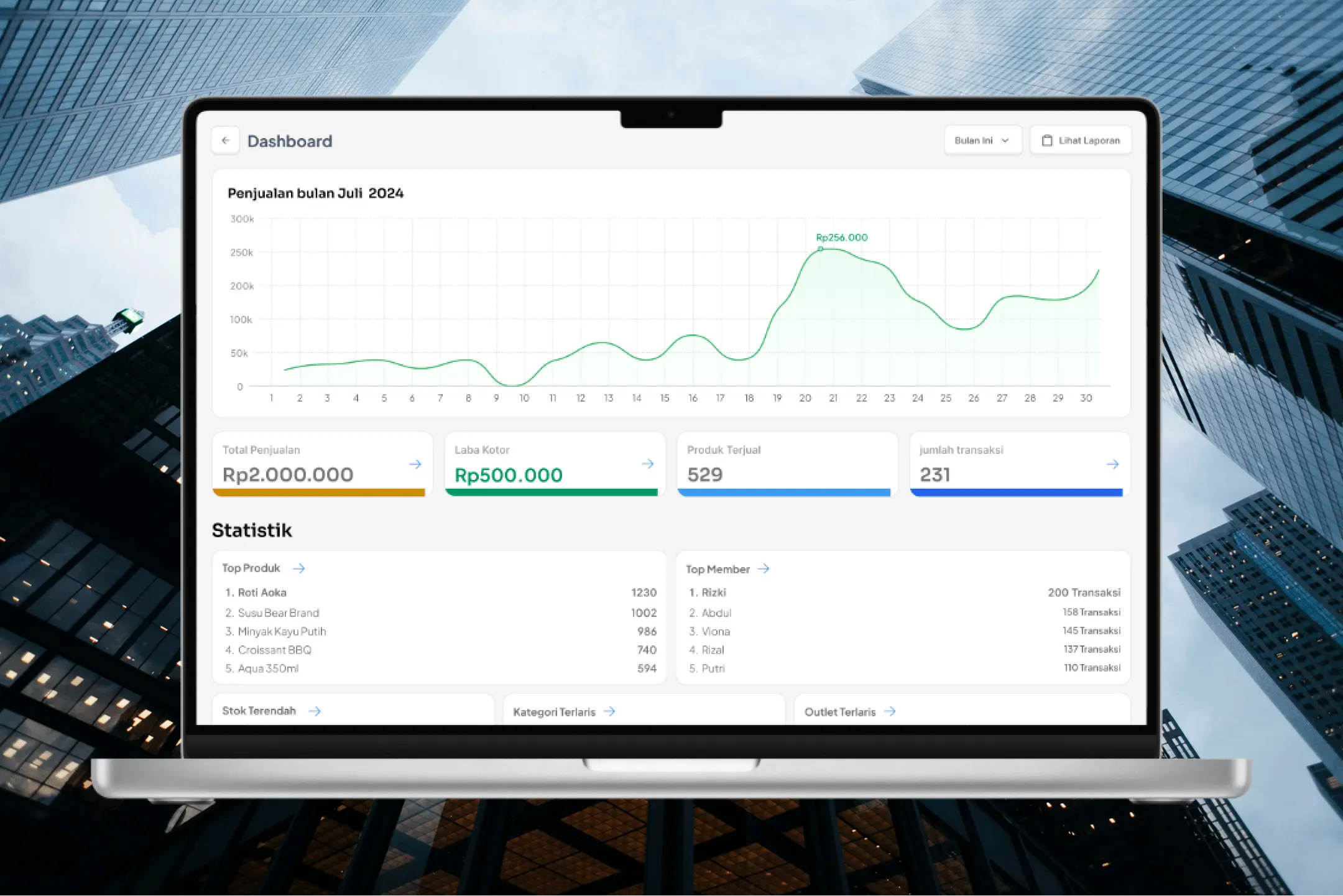The image size is (1343, 896).
Task: Click the Top Produk heading
Action: pyautogui.click(x=251, y=568)
